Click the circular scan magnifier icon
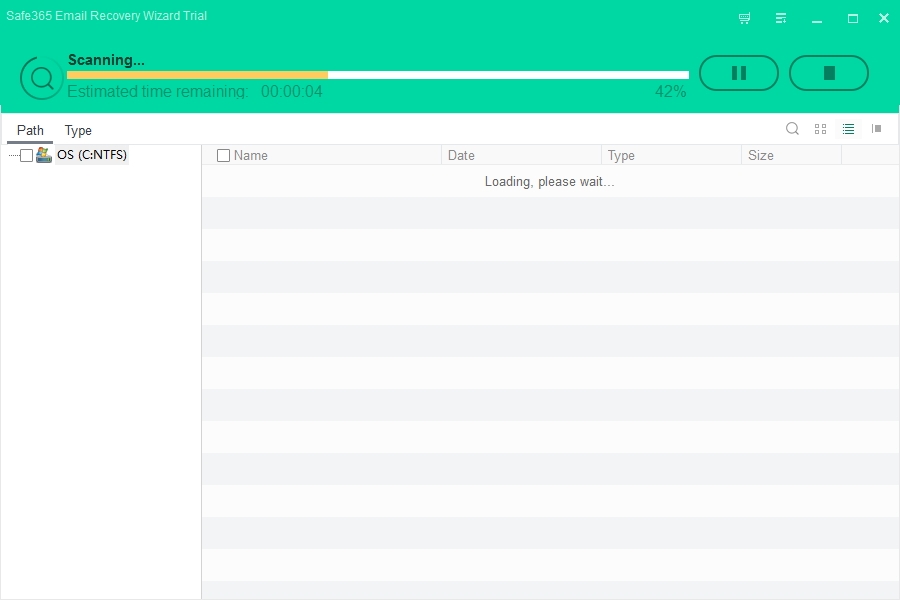Viewport: 900px width, 600px height. pos(41,78)
